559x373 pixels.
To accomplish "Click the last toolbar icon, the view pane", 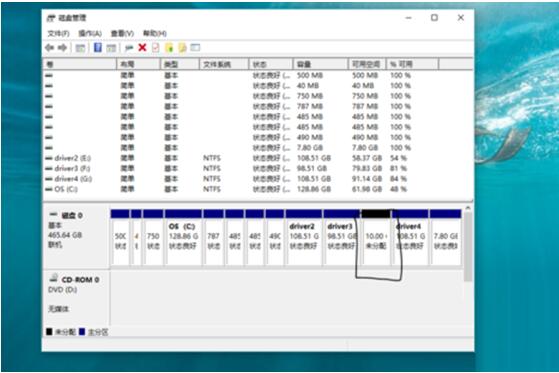I will (x=195, y=47).
